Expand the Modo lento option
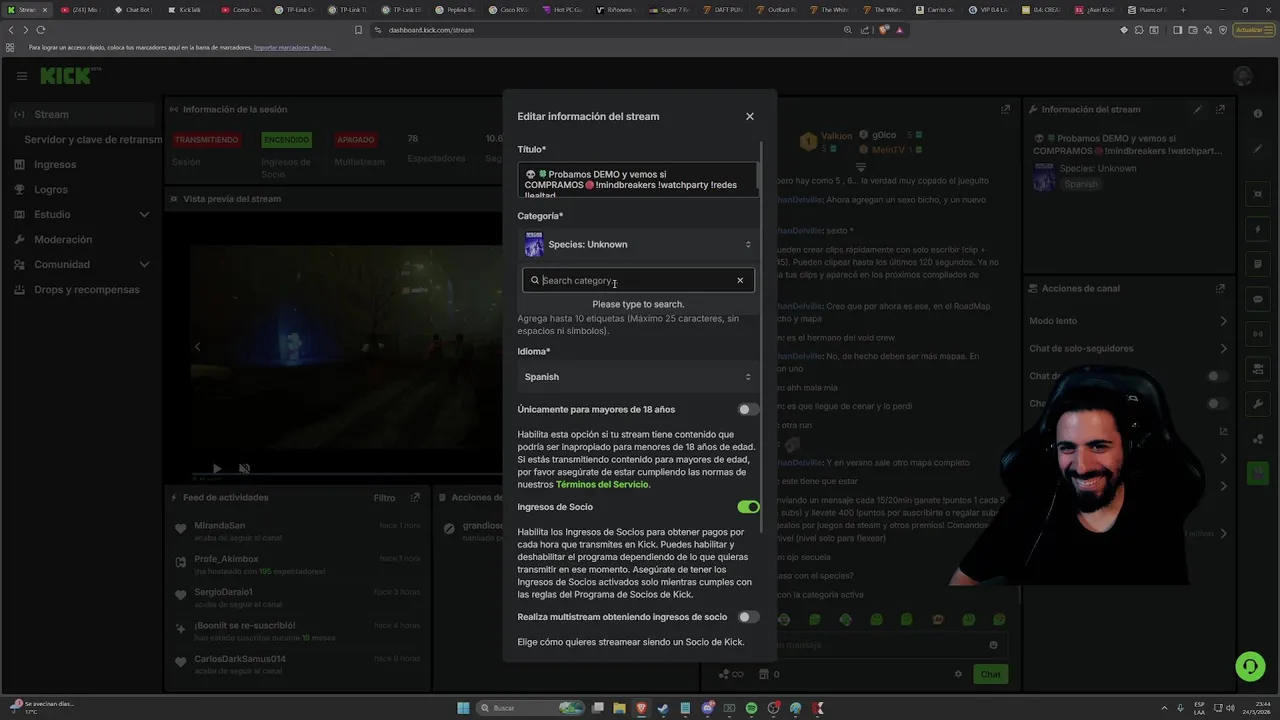Screen dimensions: 1280x720 click(x=1128, y=321)
